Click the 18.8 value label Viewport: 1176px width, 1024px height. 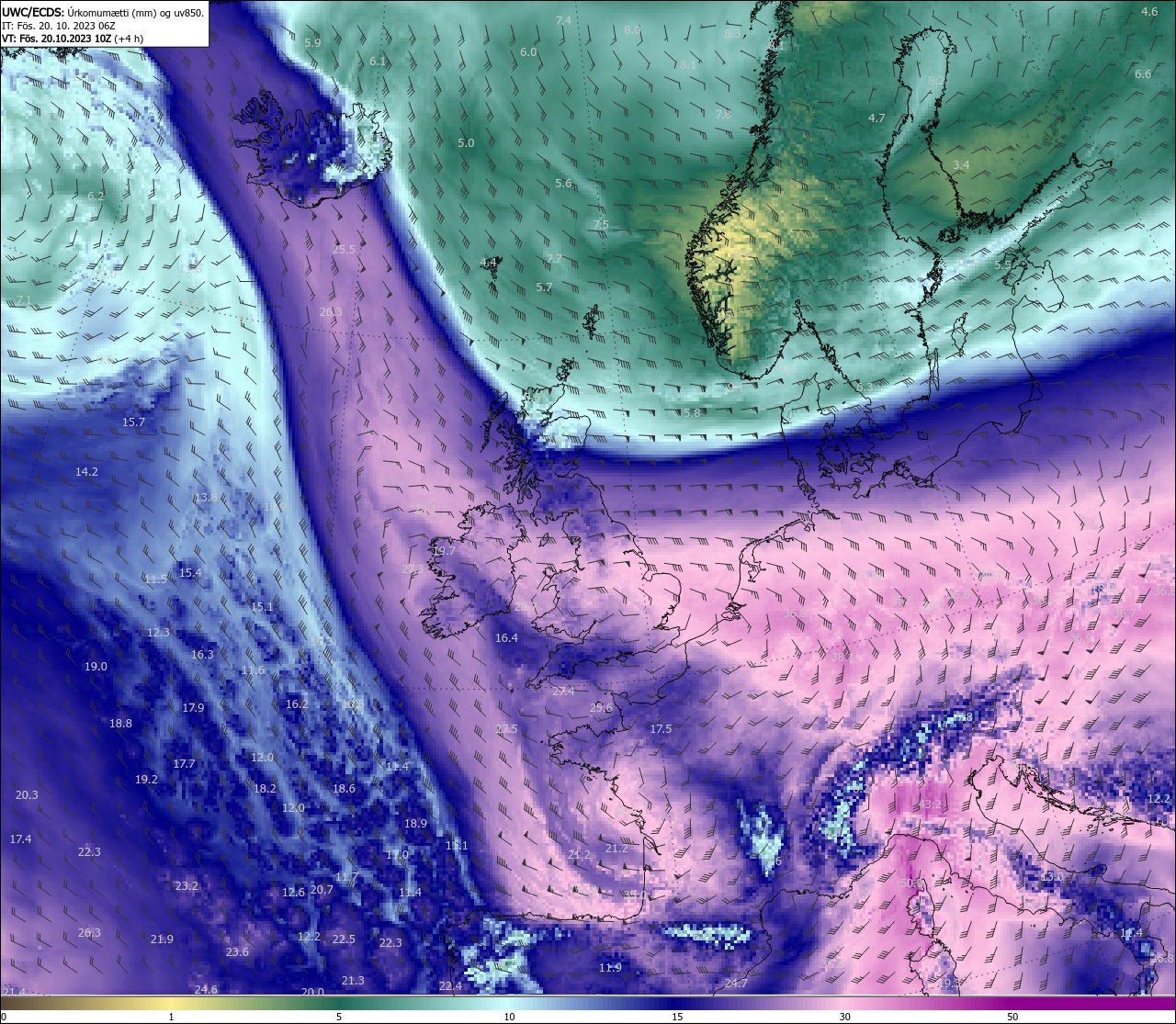120,723
